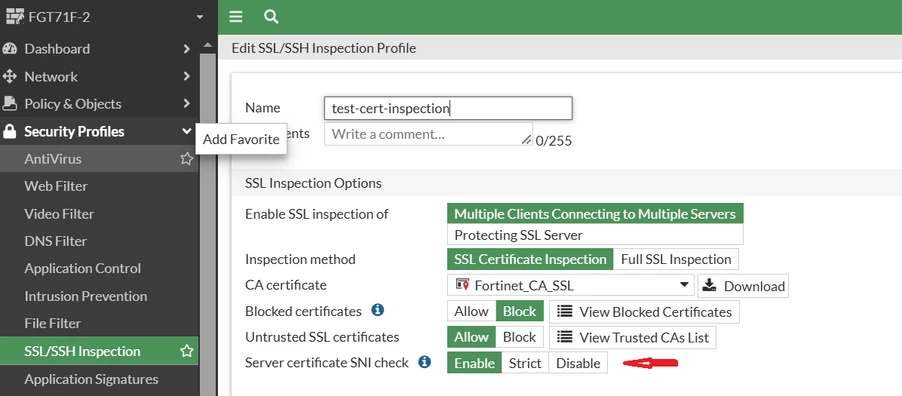Open Intrusion Prevention in the sidebar
This screenshot has height=396, width=902.
[x=99, y=296]
